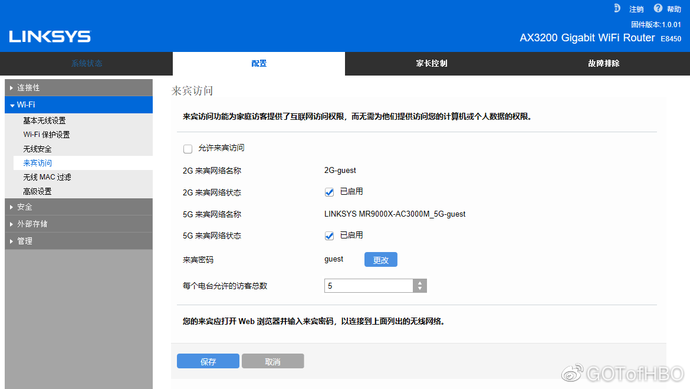Switch to the 系统状态 tab
Screen dimensions: 690x389
pos(87,63)
